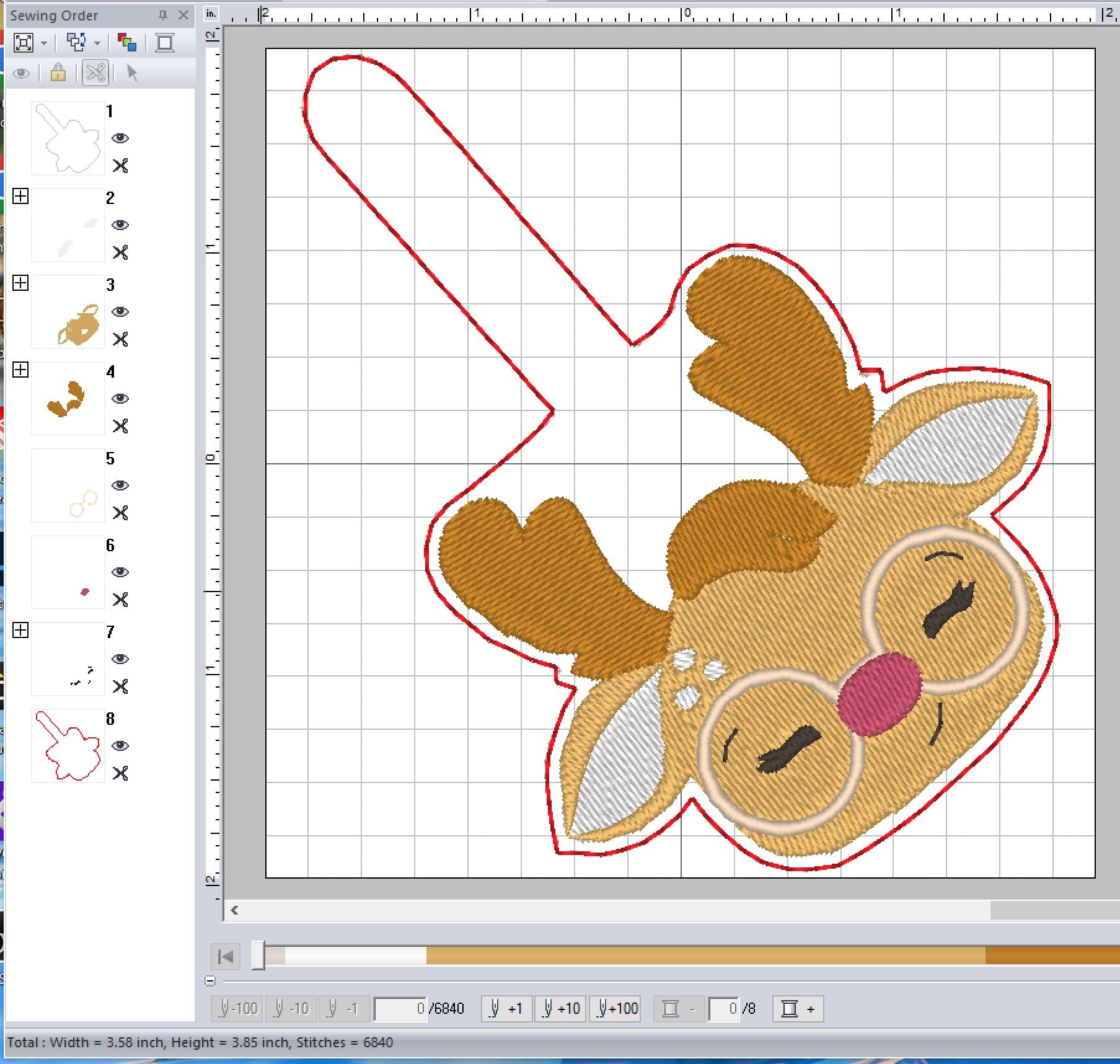This screenshot has width=1120, height=1064.
Task: Toggle eye icon for red outline item 8
Action: pos(120,746)
